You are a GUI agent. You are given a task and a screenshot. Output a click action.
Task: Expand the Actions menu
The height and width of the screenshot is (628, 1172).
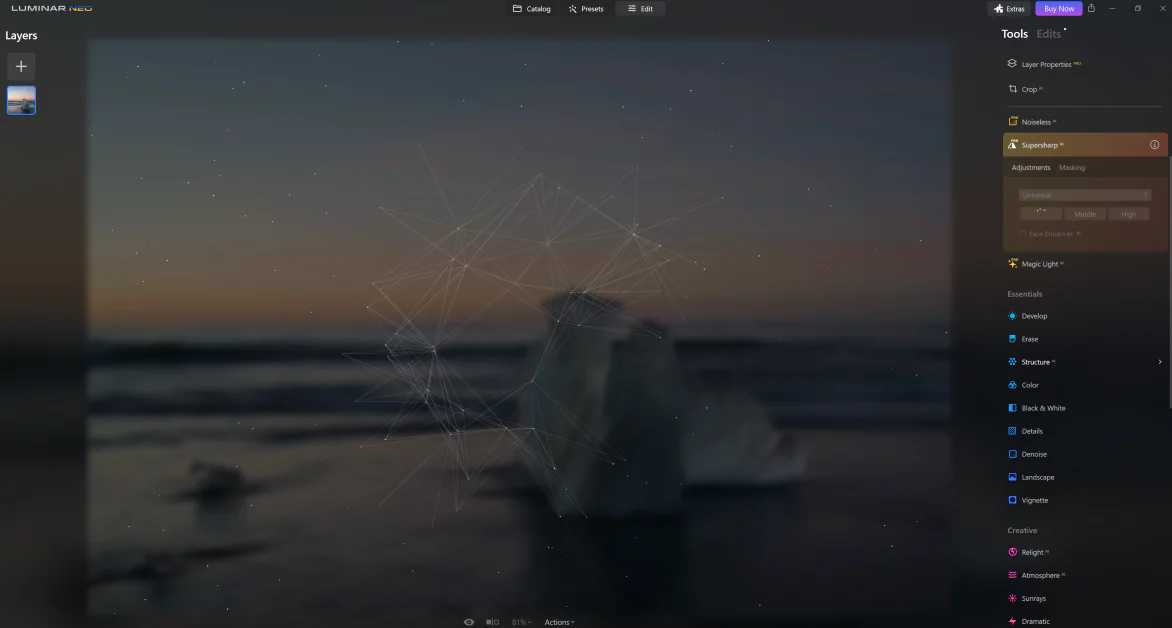[x=559, y=622]
